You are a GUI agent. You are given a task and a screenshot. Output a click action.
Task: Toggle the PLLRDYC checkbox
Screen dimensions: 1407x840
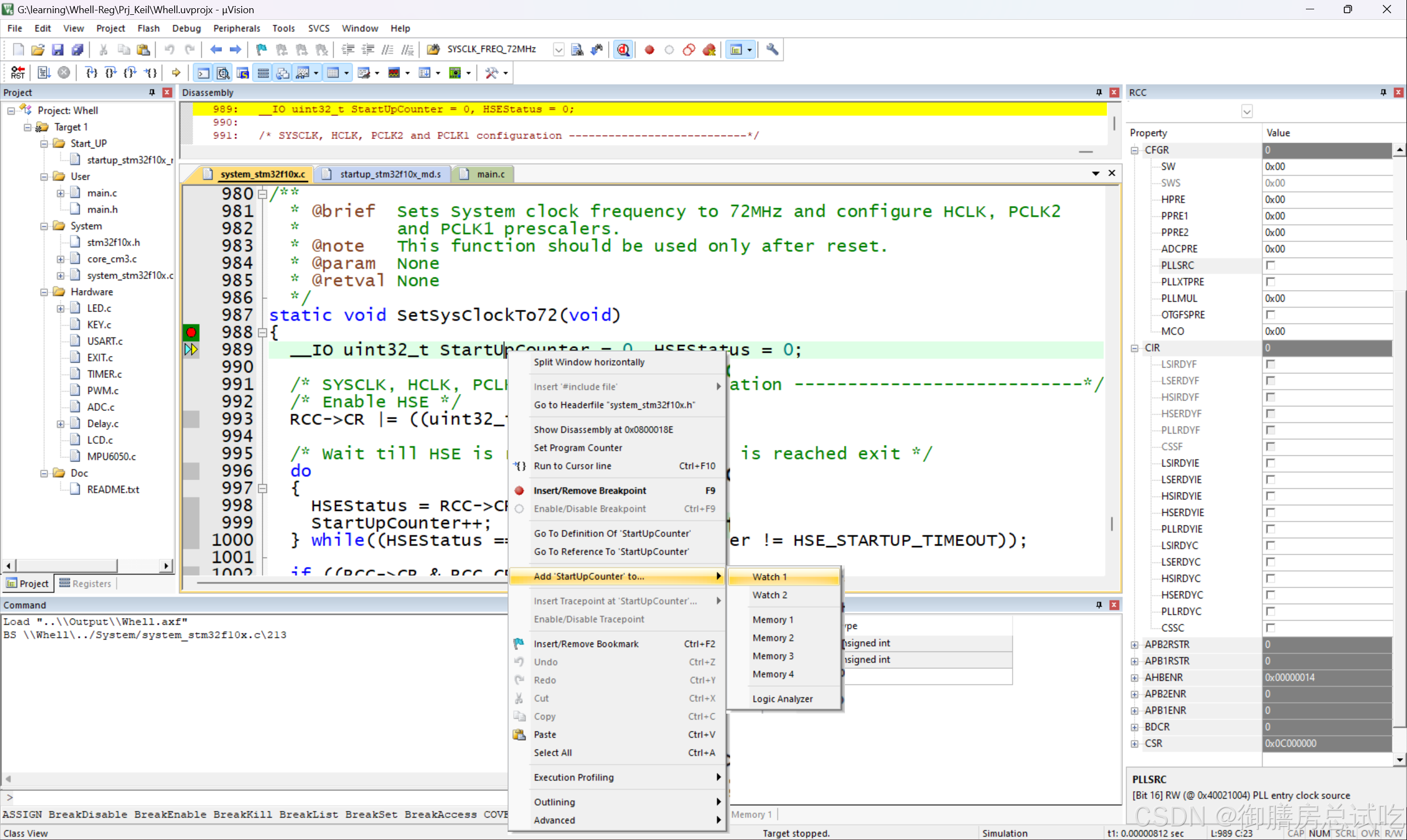tap(1271, 611)
